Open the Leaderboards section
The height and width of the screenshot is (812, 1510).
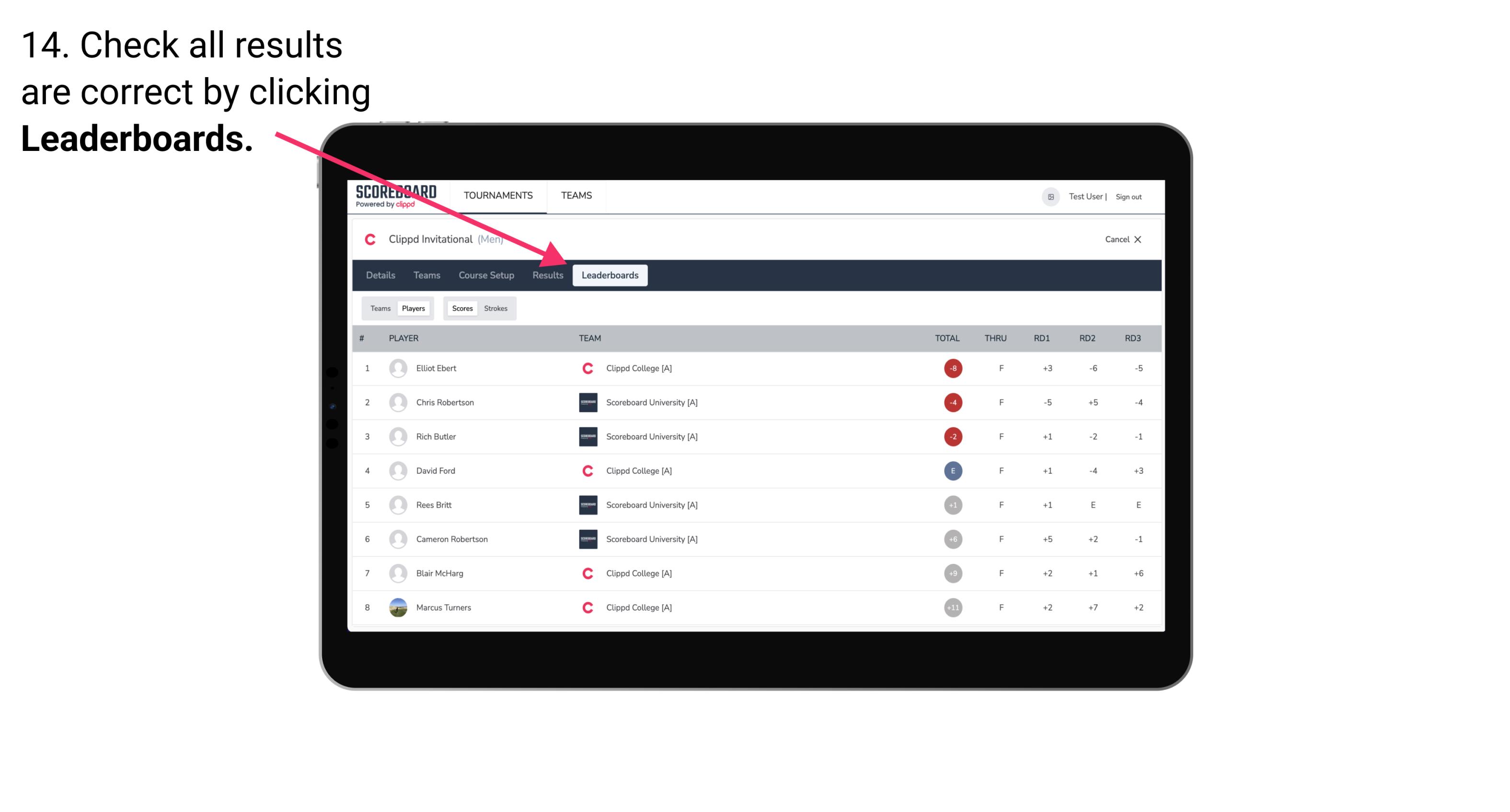(610, 275)
